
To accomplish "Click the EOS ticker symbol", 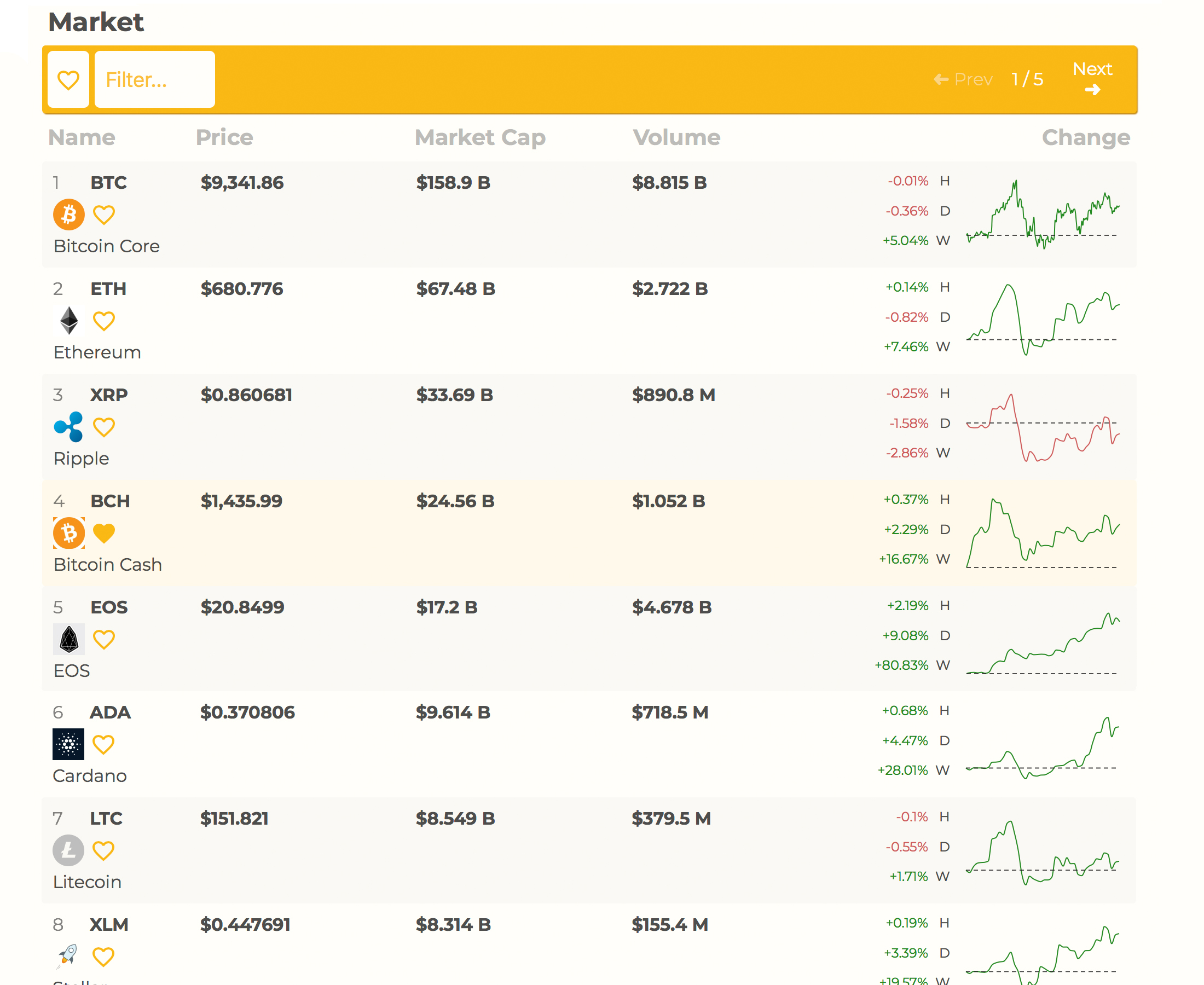I will (109, 607).
